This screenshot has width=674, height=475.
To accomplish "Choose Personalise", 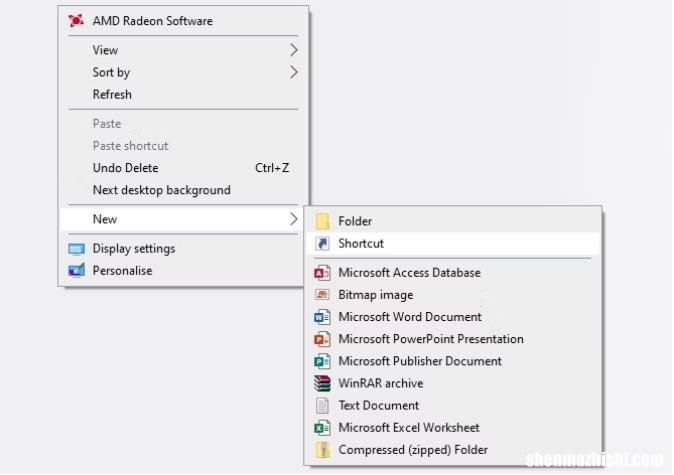I will (183, 271).
